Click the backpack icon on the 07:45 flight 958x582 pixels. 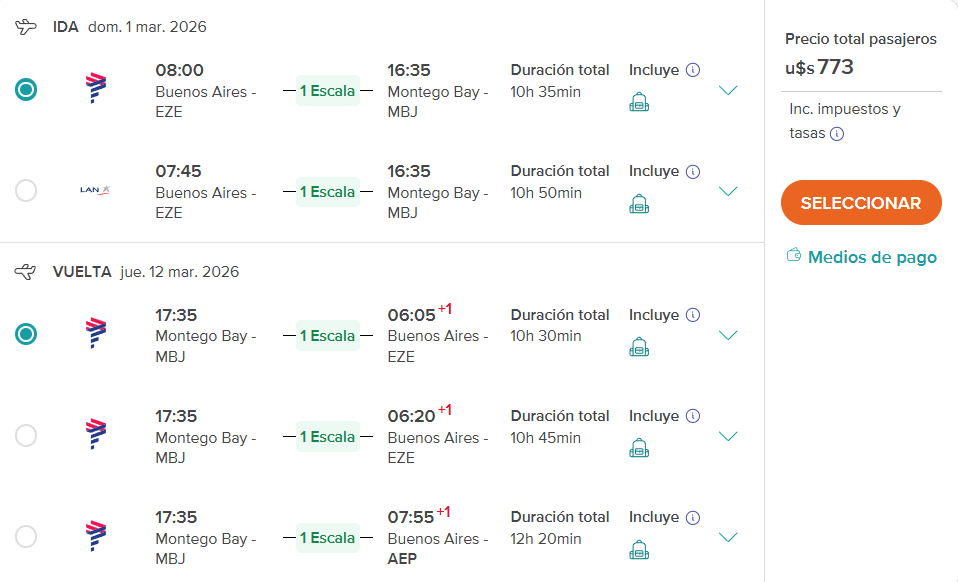tap(639, 203)
